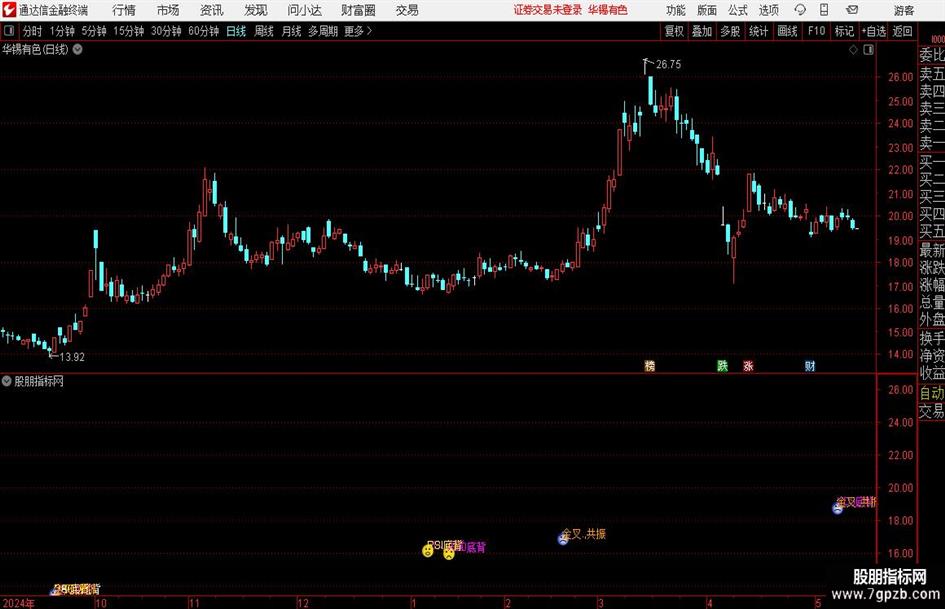Screen dimensions: 945x609
Task: Click the 叠加 overlay button
Action: tap(702, 31)
